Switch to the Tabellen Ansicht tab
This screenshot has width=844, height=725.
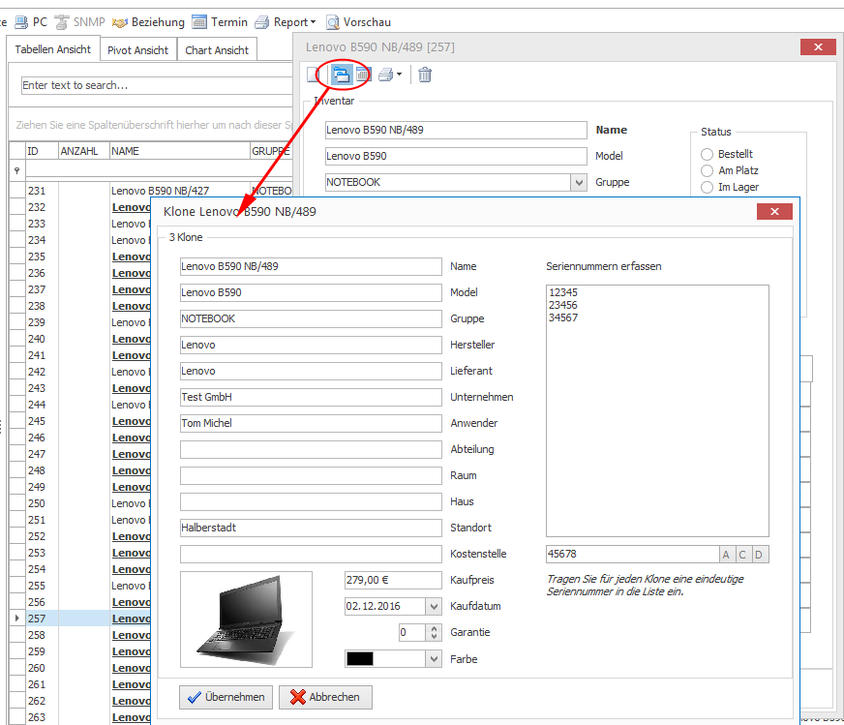[53, 50]
